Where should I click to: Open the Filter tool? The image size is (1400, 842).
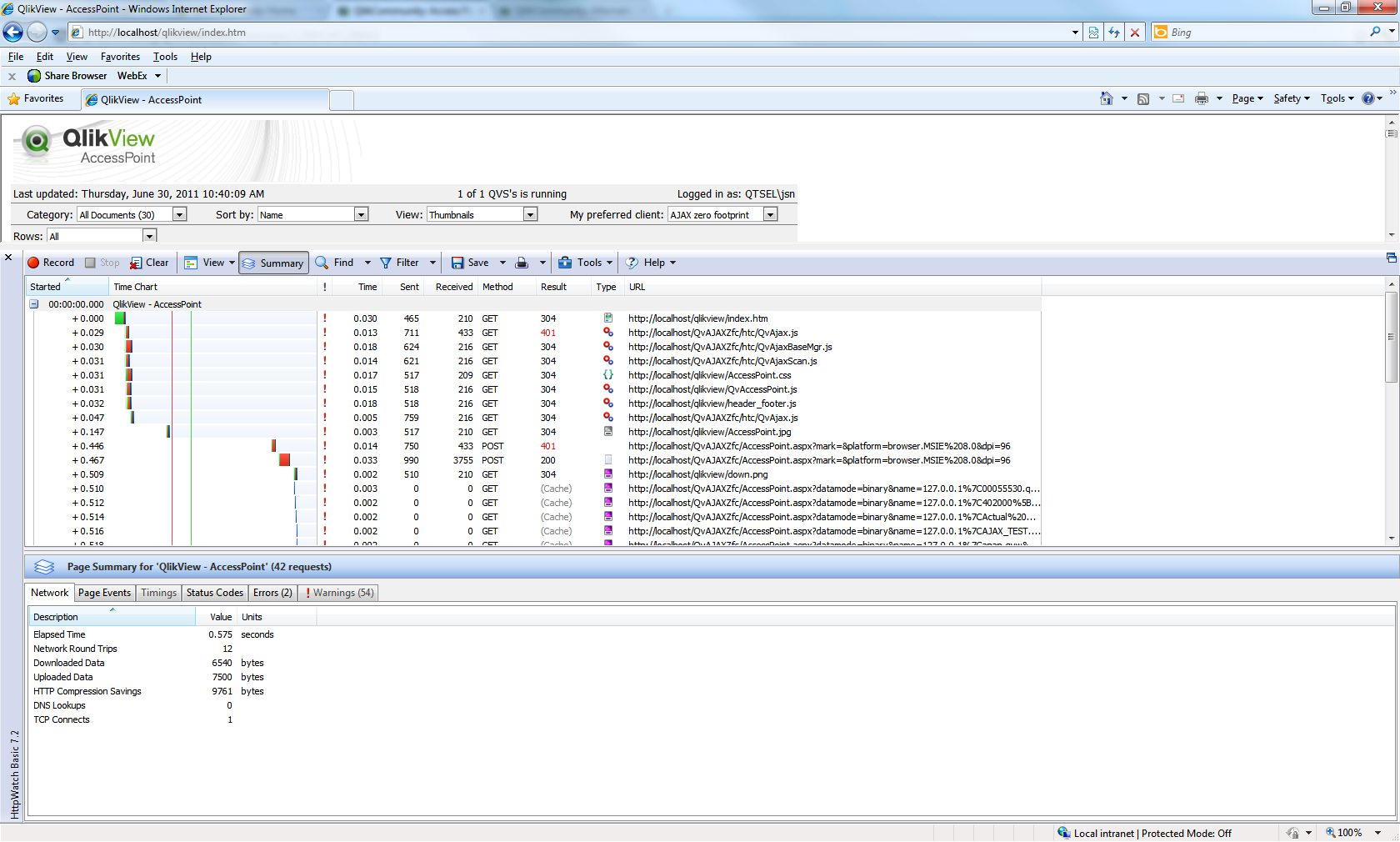[x=400, y=263]
